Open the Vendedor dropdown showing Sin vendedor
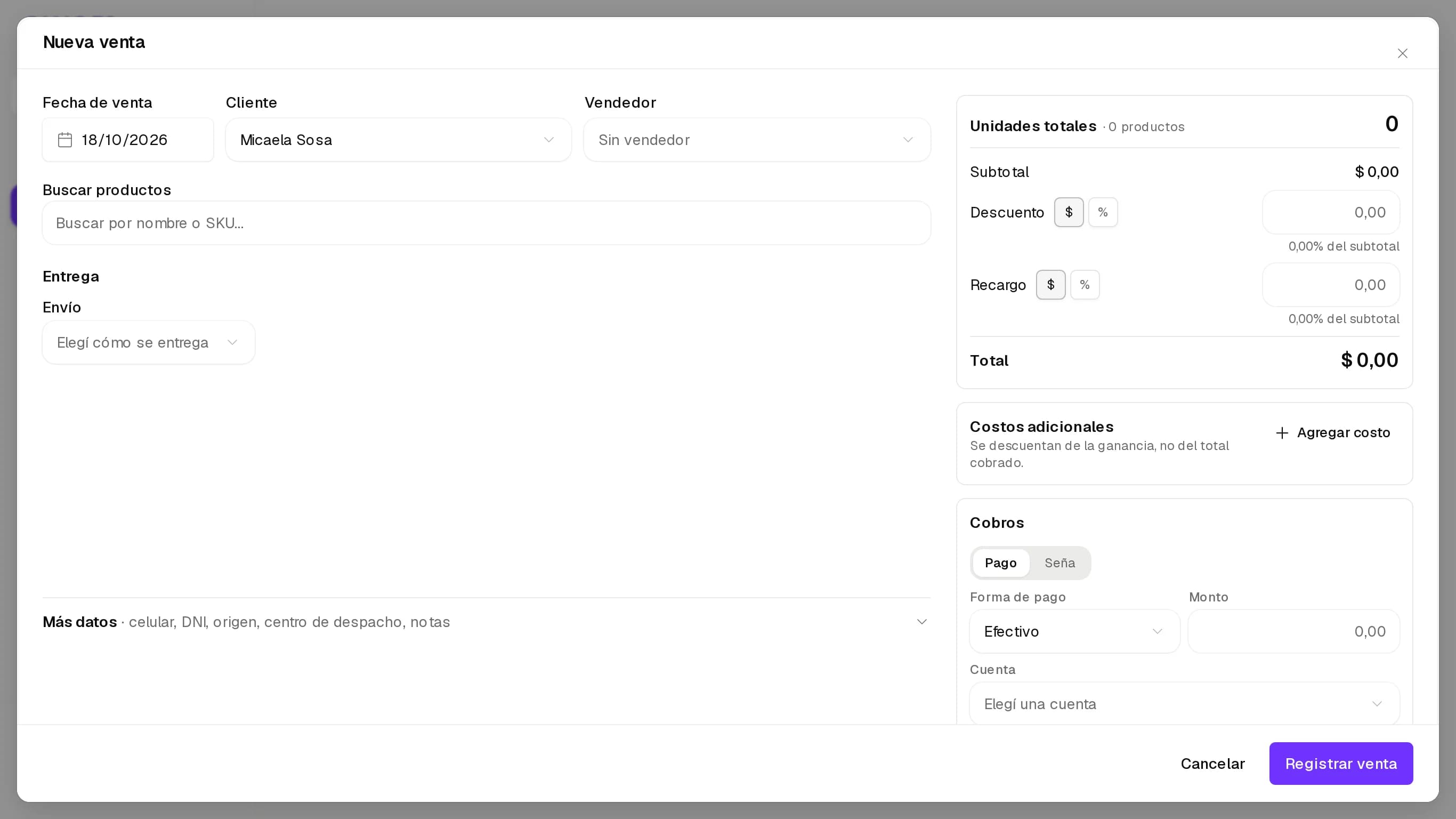Image resolution: width=1456 pixels, height=819 pixels. 757,140
